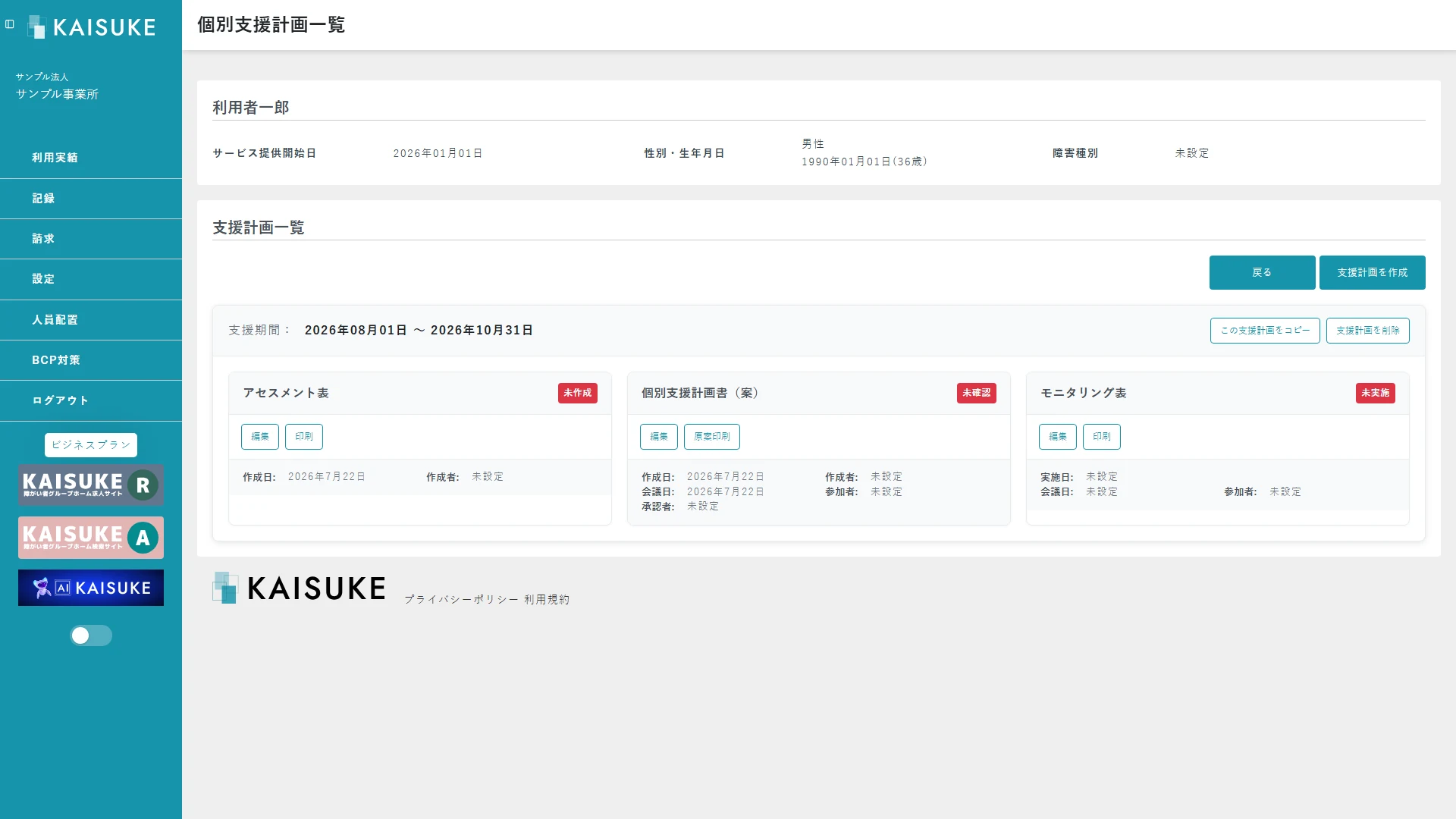
Task: Click サンプル事業所 in the sidebar
Action: pyautogui.click(x=58, y=94)
